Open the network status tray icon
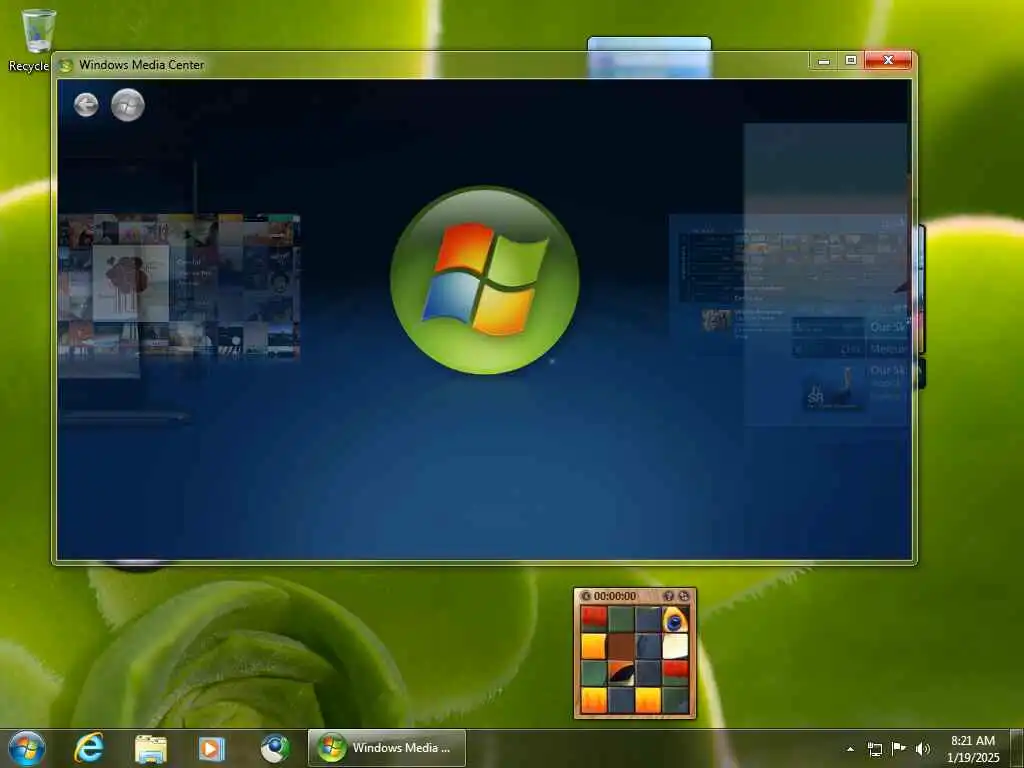This screenshot has width=1024, height=768. pyautogui.click(x=874, y=749)
